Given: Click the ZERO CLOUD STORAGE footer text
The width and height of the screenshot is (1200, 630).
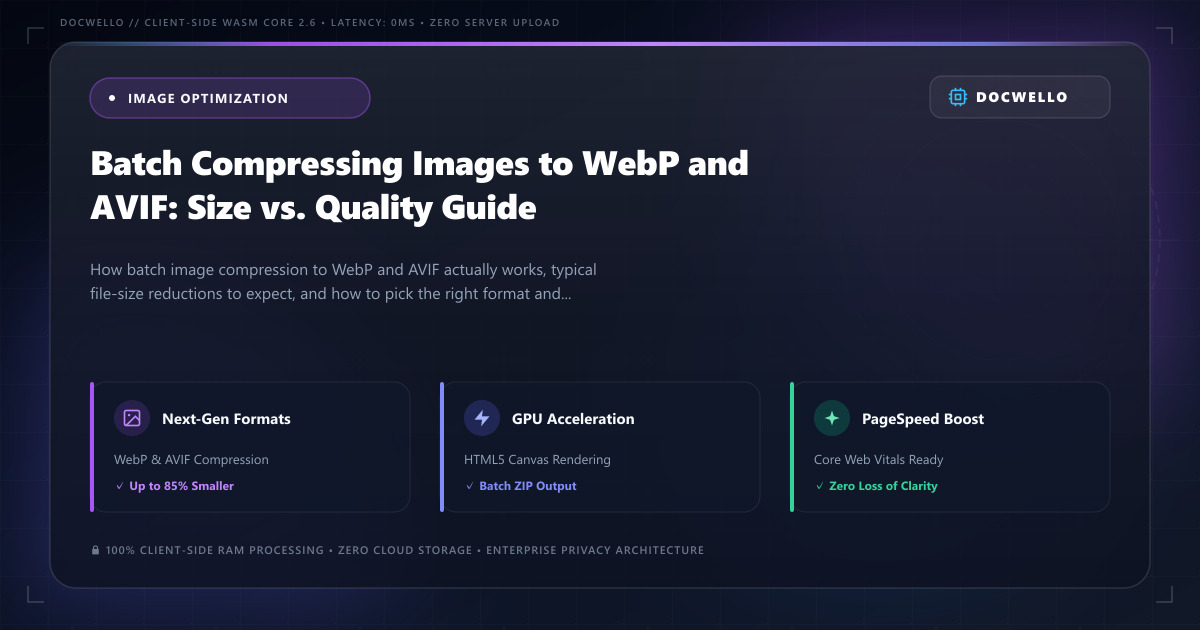Looking at the screenshot, I should click(405, 550).
